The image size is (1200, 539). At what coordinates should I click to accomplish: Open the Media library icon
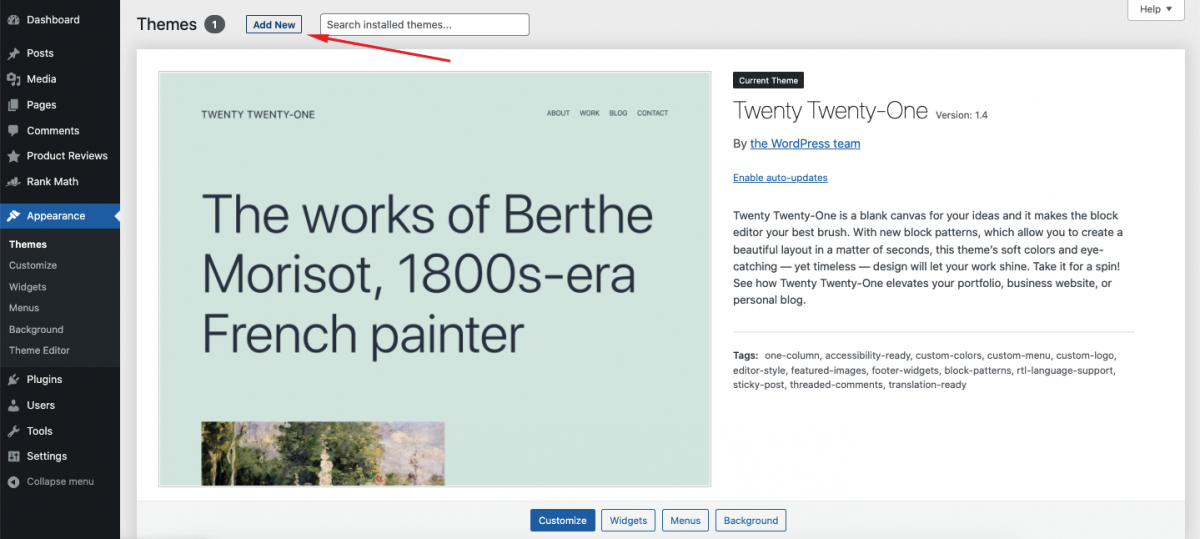(13, 79)
